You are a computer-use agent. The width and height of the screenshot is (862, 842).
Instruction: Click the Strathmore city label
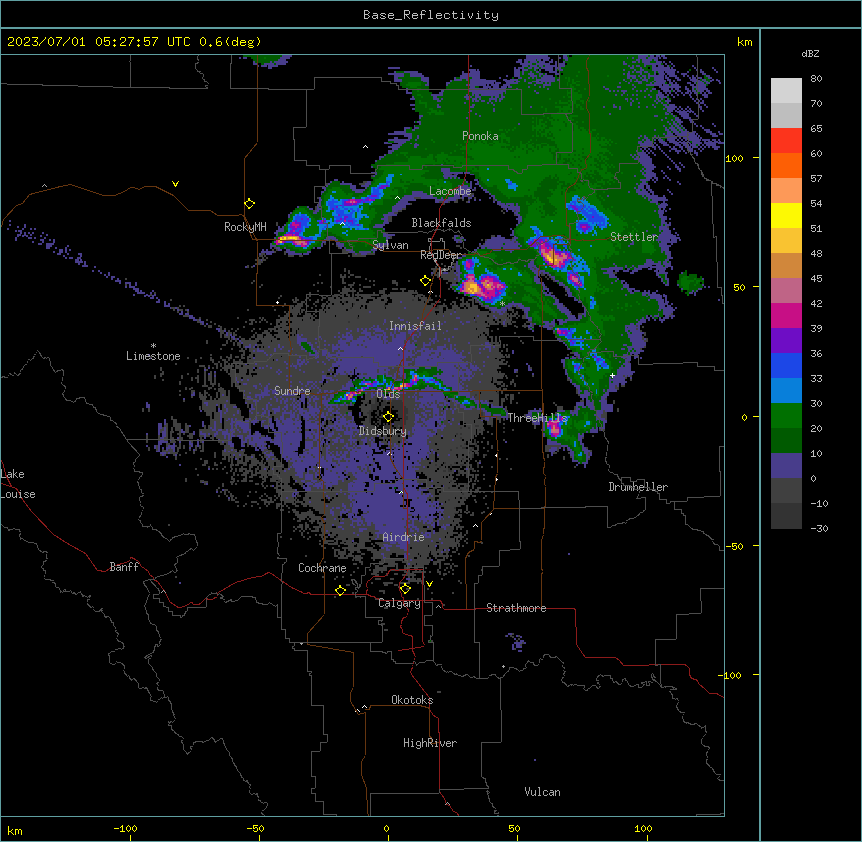click(x=516, y=608)
